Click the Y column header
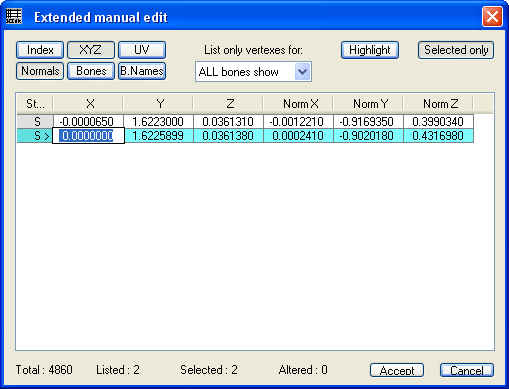This screenshot has height=389, width=509. point(158,104)
